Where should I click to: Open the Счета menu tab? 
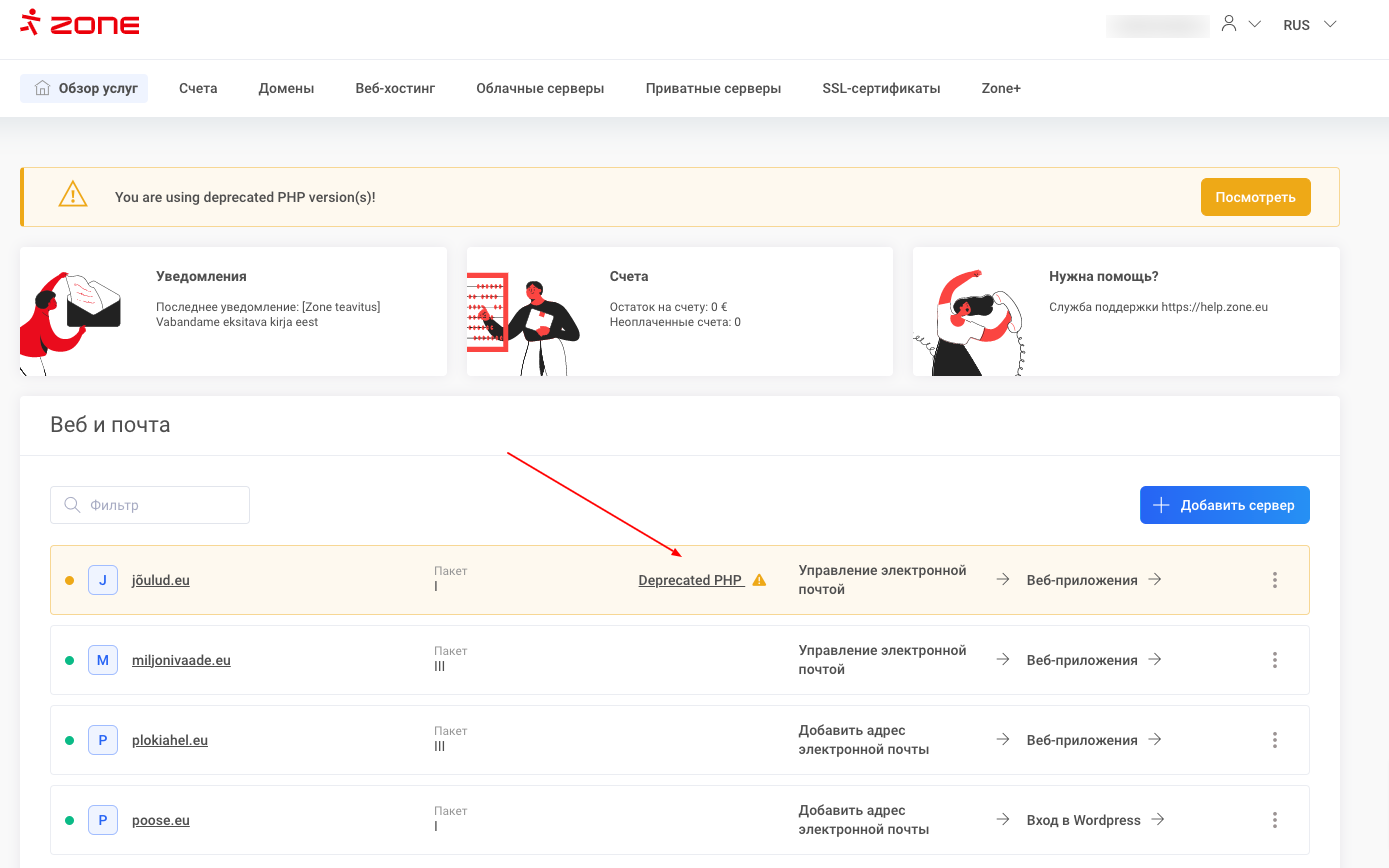198,88
